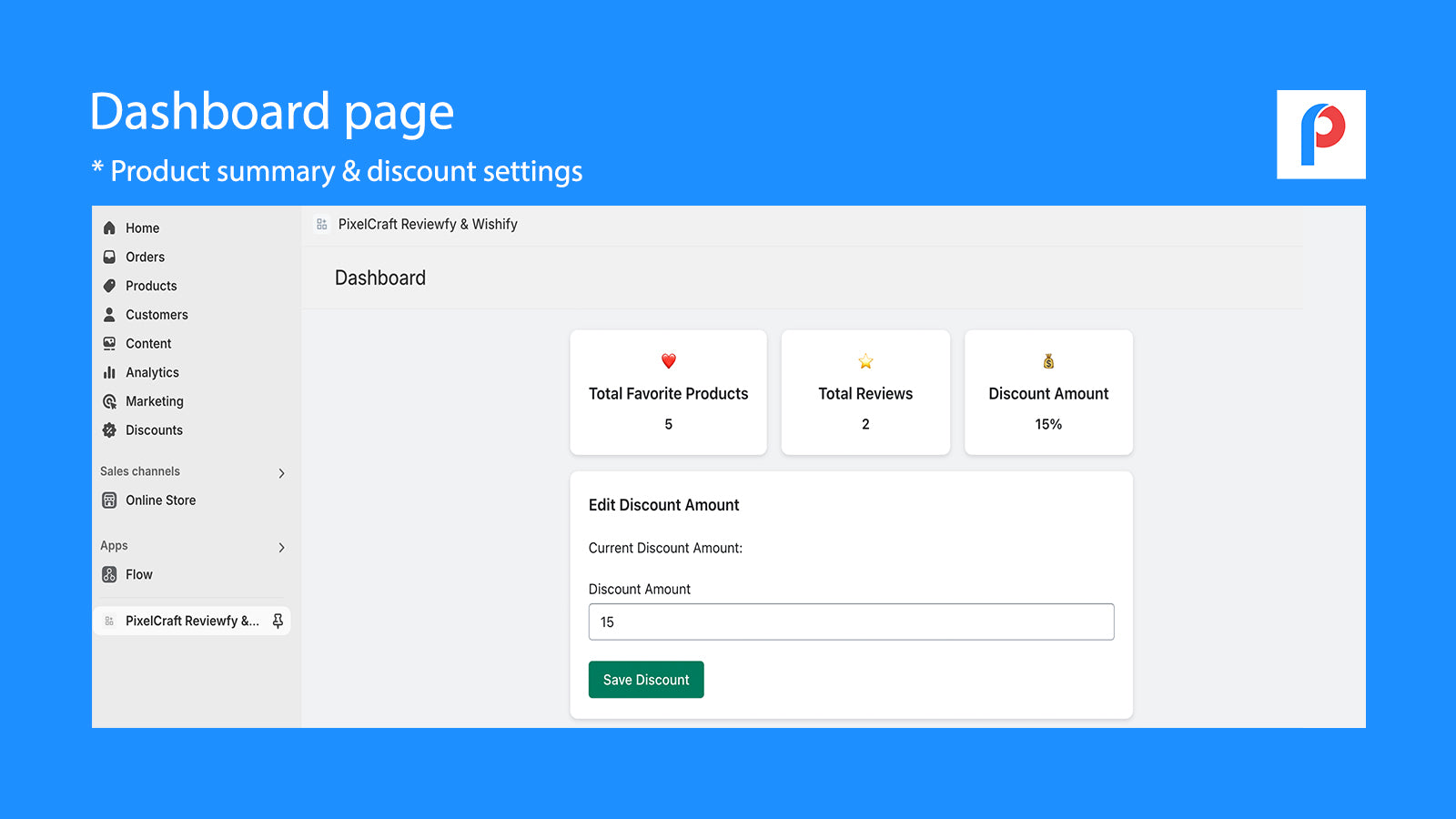Select PixelCraft Reviewfy app in sidebar
The width and height of the screenshot is (1456, 819).
192,621
